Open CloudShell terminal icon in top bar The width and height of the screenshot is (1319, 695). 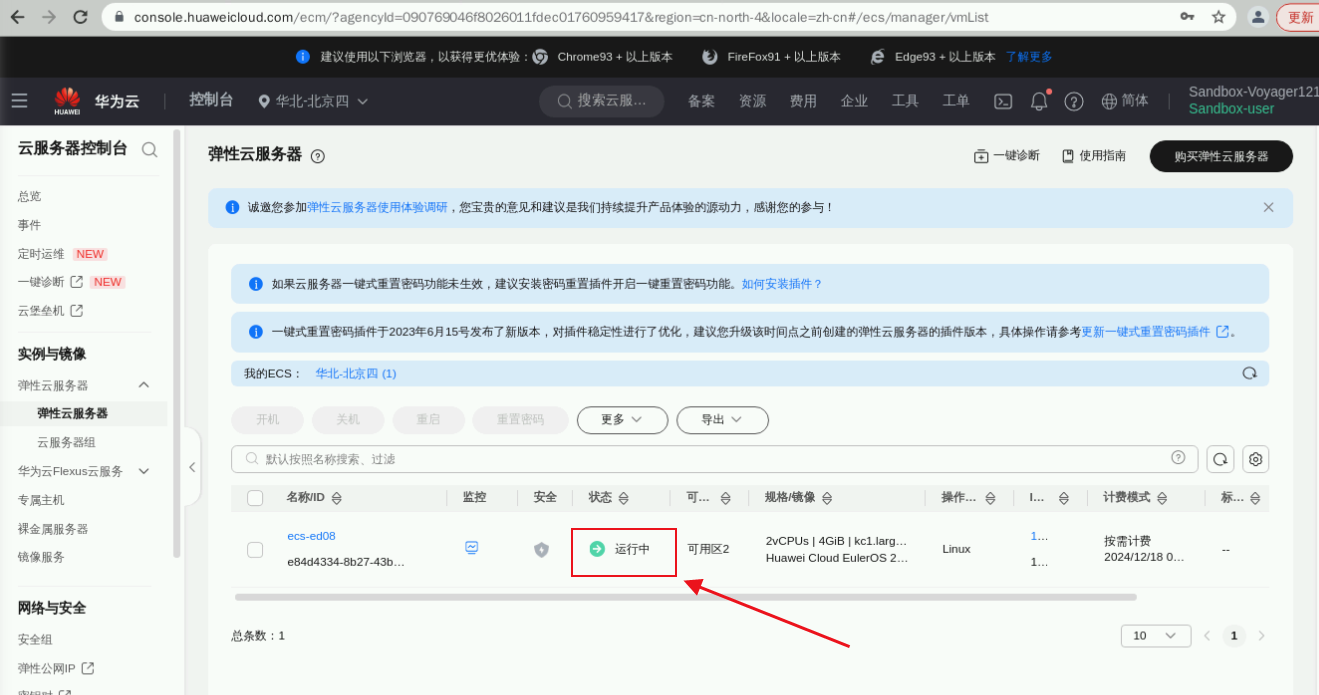tap(1003, 101)
